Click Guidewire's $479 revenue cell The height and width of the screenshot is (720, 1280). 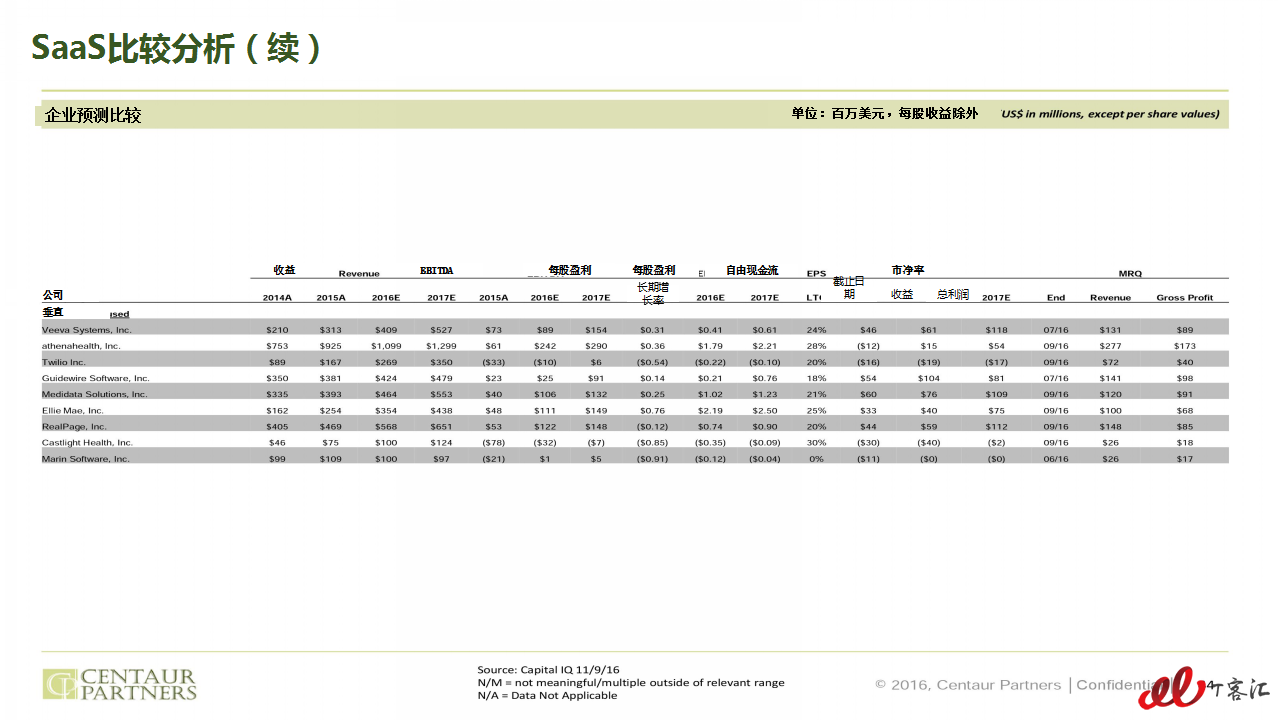pos(441,378)
